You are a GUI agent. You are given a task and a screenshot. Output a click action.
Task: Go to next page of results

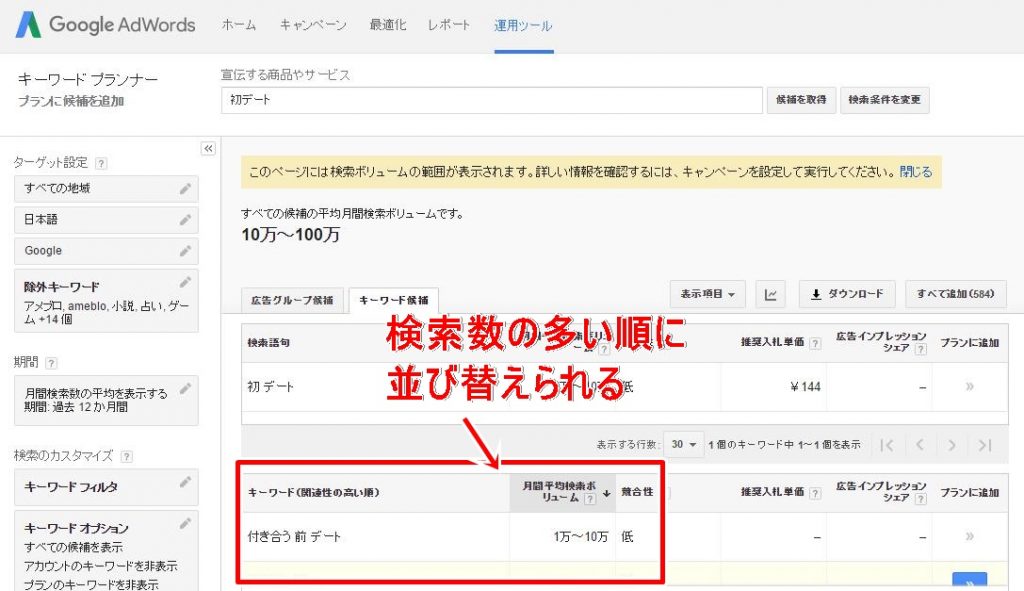tap(952, 445)
